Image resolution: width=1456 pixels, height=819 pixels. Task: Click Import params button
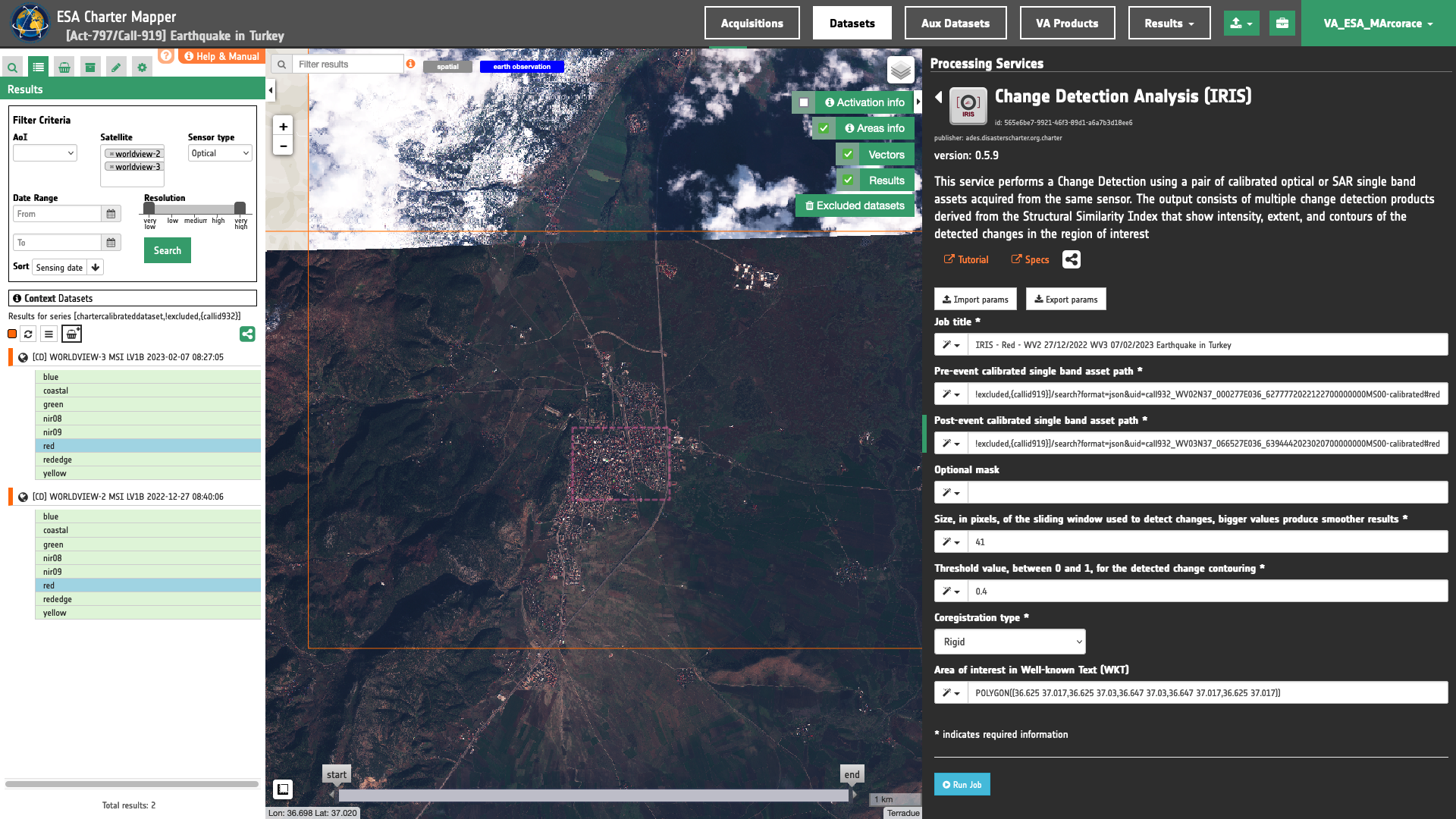975,300
